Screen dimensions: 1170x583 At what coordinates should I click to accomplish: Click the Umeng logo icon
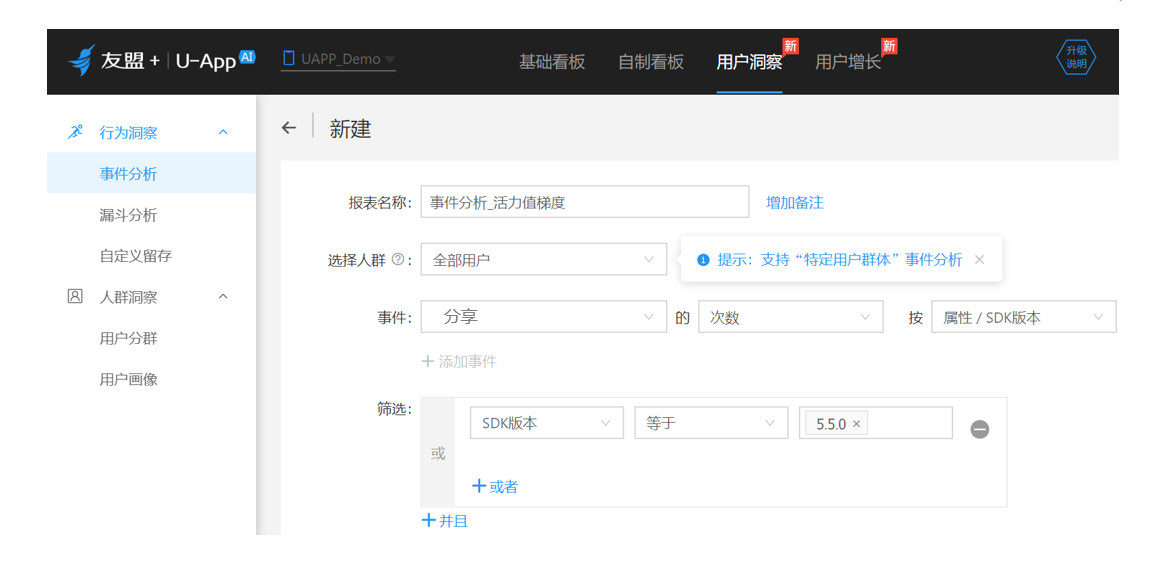click(81, 60)
